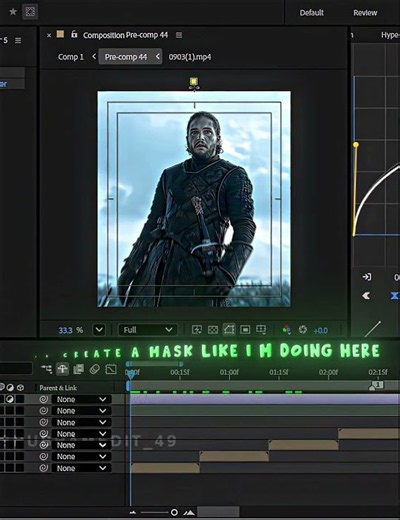Close the Composition Pre-comp 44 panel
Viewport: 400px width, 520px height.
click(x=49, y=35)
